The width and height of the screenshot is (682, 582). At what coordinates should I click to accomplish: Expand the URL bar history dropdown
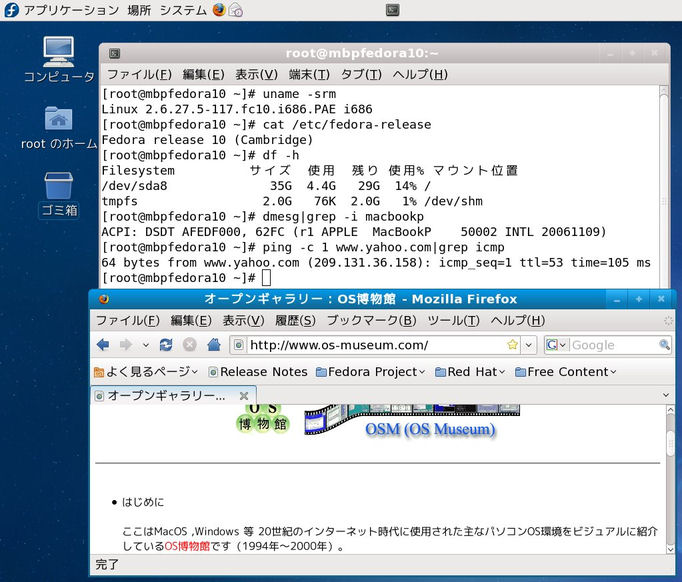point(528,345)
